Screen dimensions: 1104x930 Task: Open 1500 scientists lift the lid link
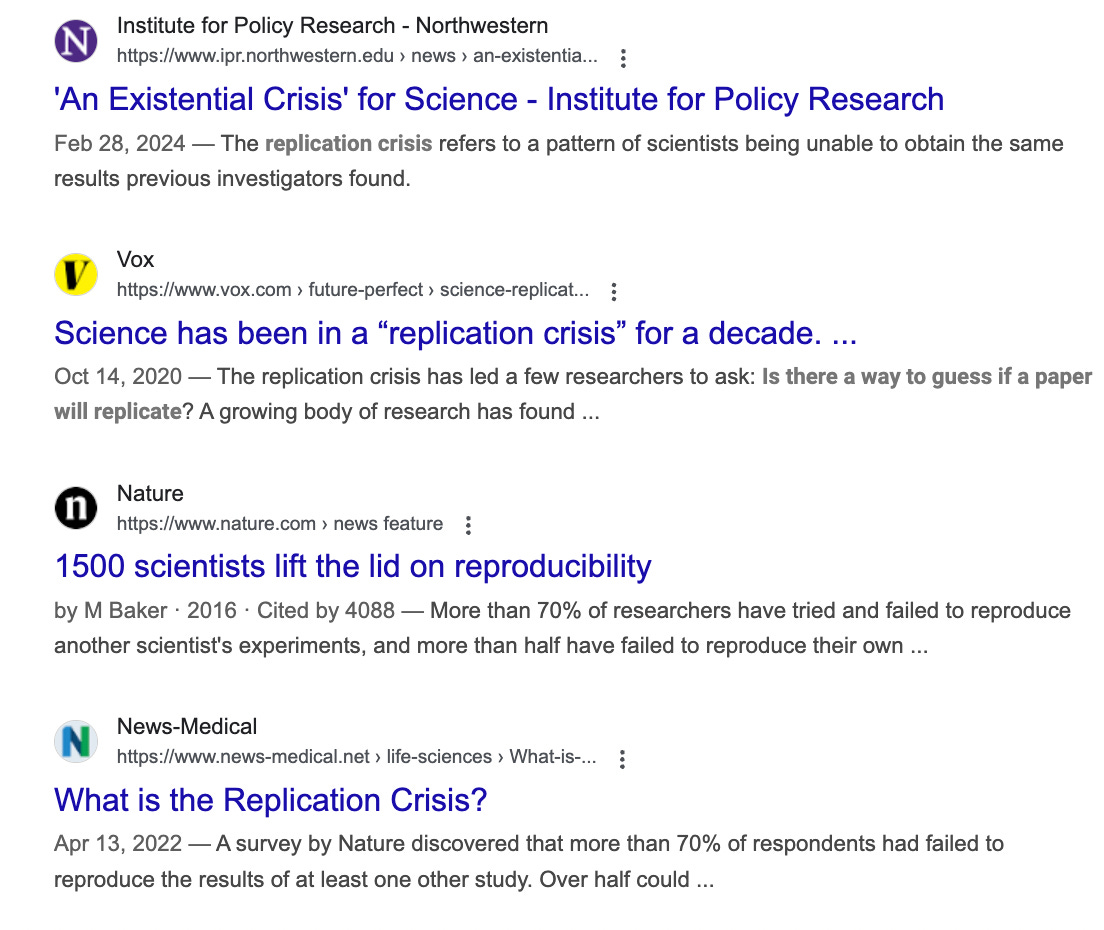(x=353, y=566)
